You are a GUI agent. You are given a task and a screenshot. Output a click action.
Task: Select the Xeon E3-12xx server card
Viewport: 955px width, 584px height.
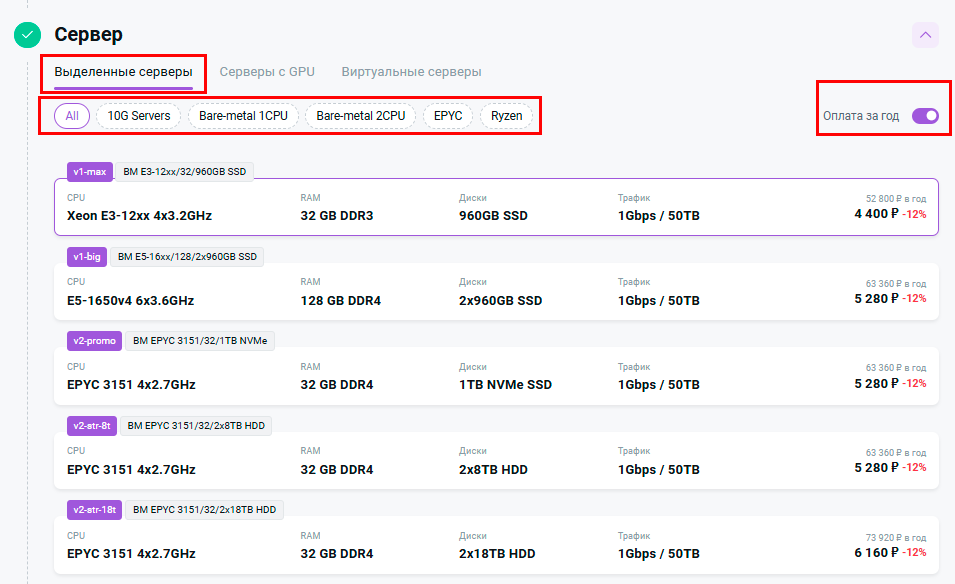click(x=496, y=208)
